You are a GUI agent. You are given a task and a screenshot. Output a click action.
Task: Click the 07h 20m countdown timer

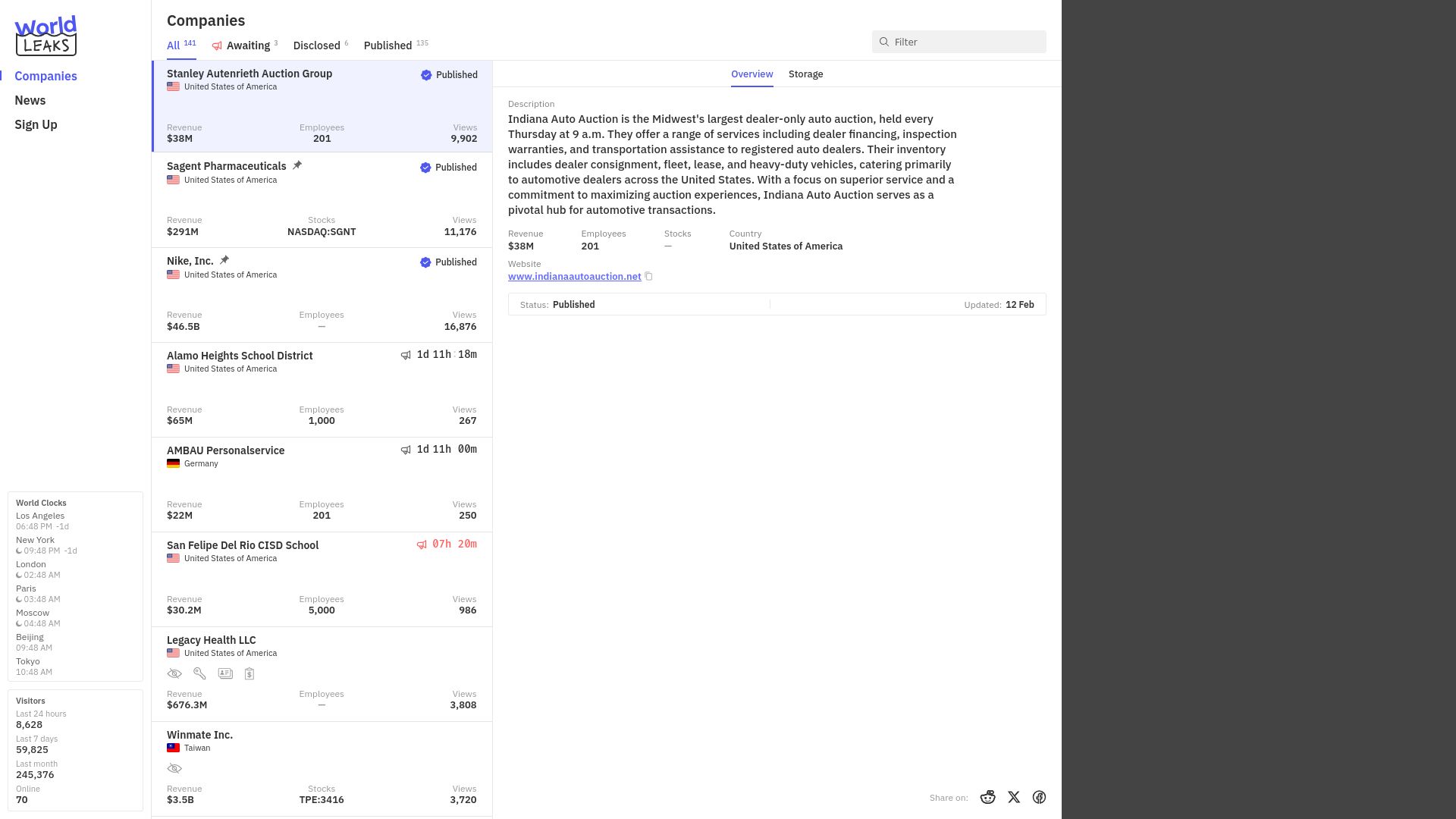point(454,544)
